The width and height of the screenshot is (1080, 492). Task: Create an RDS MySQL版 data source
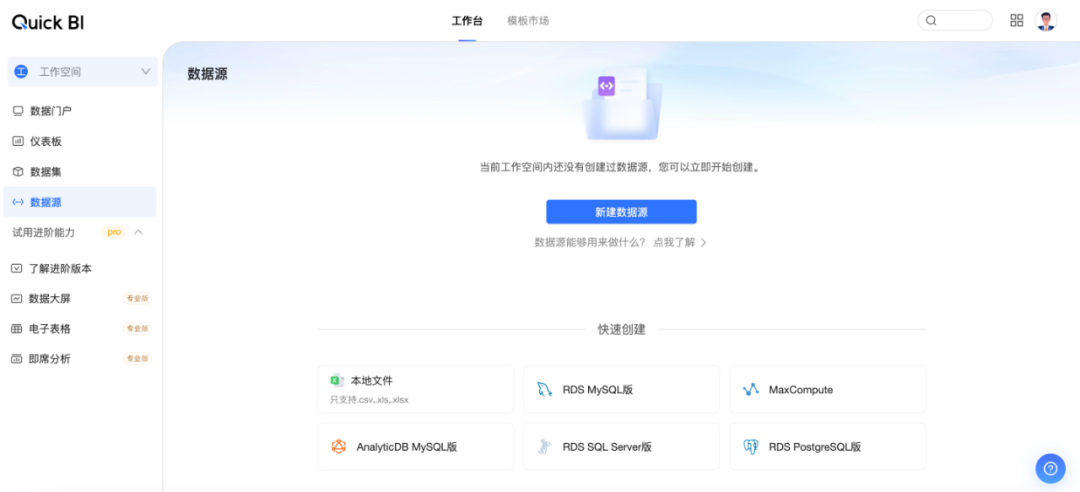point(621,389)
